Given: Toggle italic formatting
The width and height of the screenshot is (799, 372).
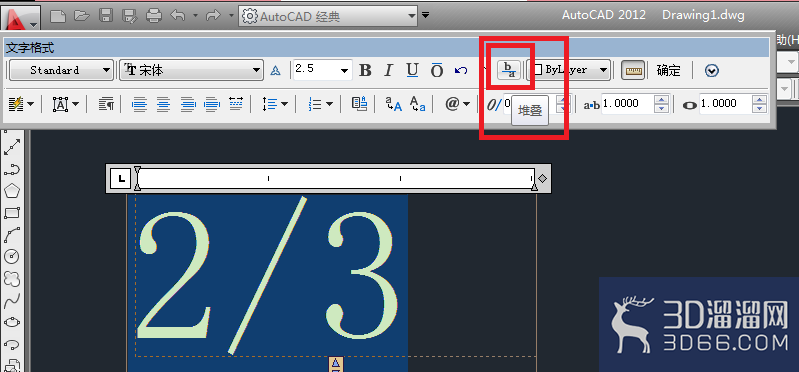Looking at the screenshot, I should click(389, 70).
